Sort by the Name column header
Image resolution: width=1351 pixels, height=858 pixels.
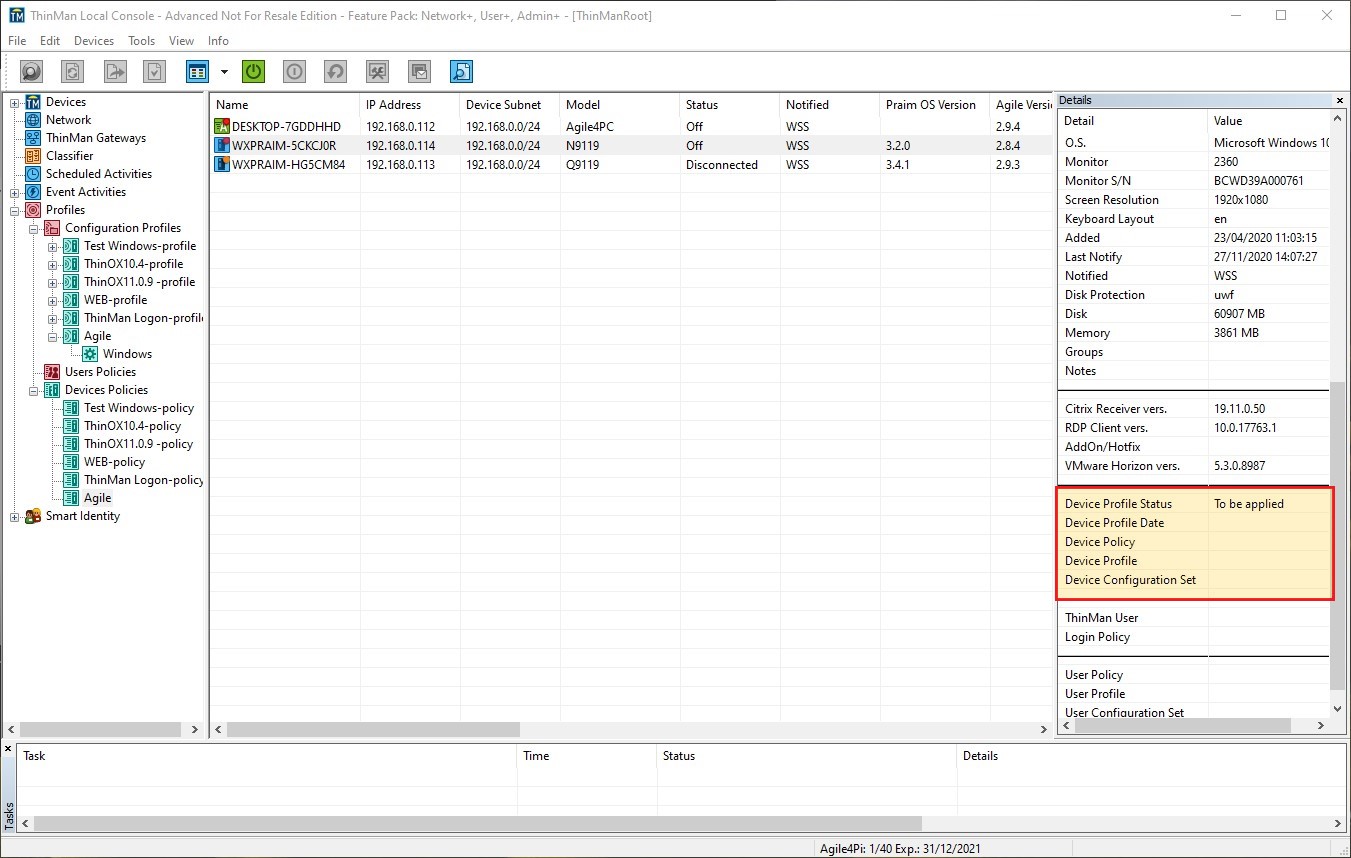(x=285, y=105)
